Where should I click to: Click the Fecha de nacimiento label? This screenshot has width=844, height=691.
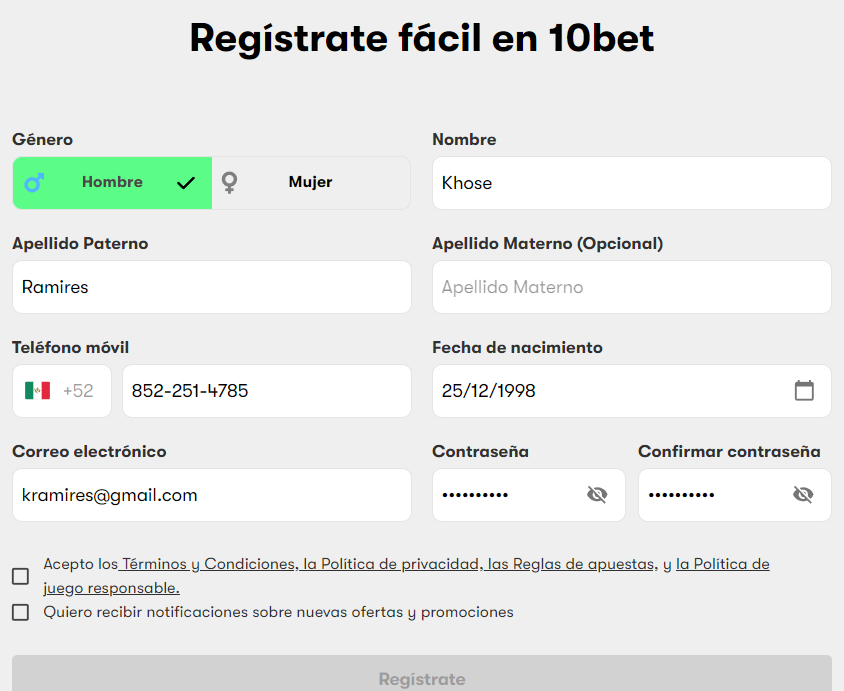[x=517, y=348]
